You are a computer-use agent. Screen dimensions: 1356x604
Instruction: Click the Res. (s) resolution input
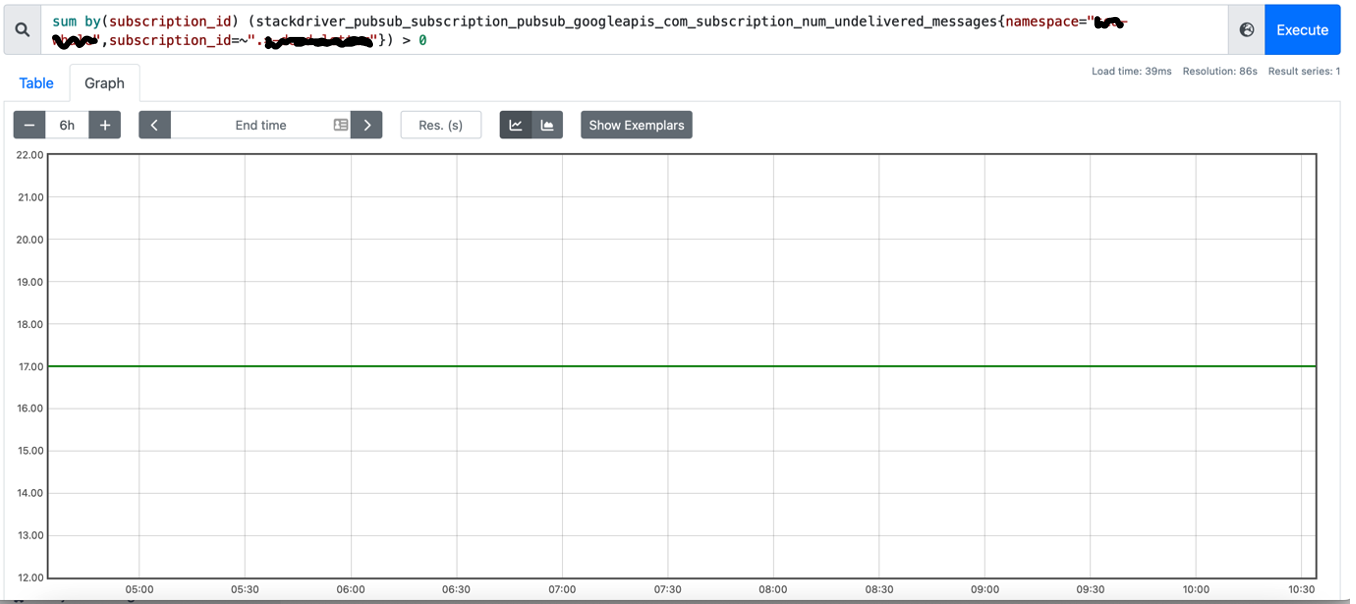point(441,124)
